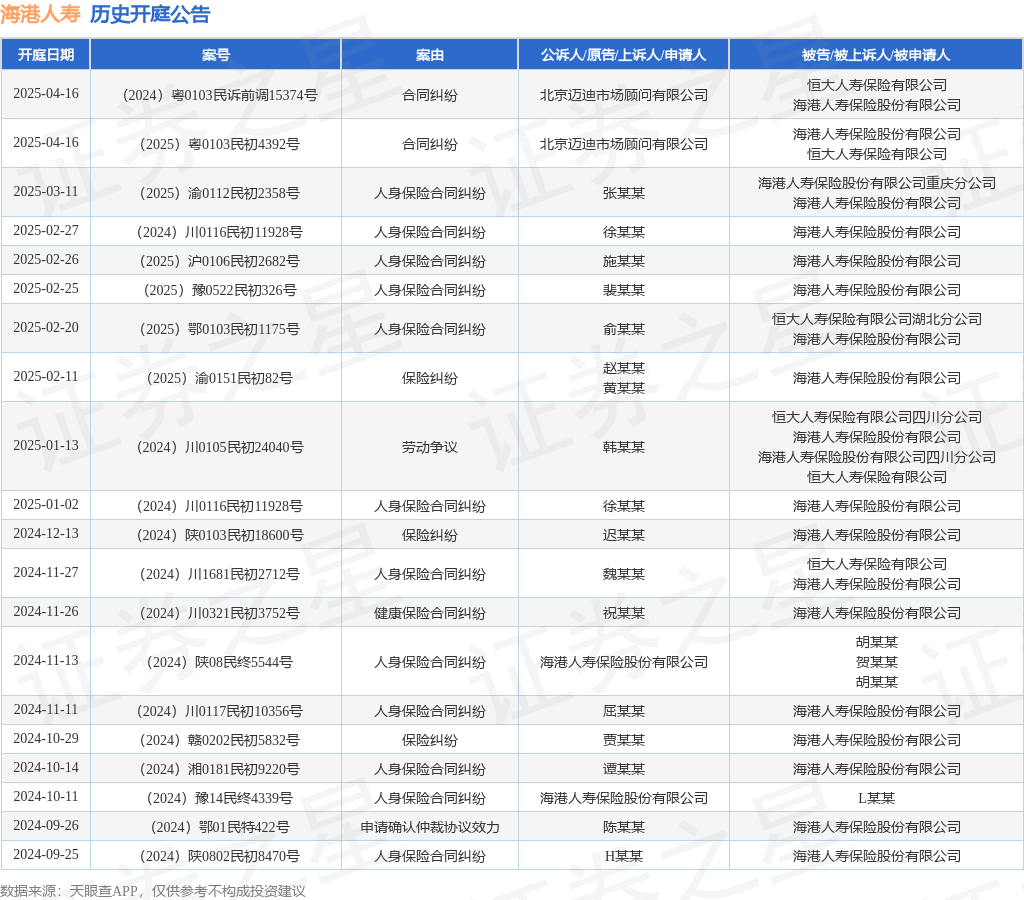Viewport: 1024px width, 900px height.
Task: Click the 申请确认仲裁协议效力 cell
Action: click(430, 828)
